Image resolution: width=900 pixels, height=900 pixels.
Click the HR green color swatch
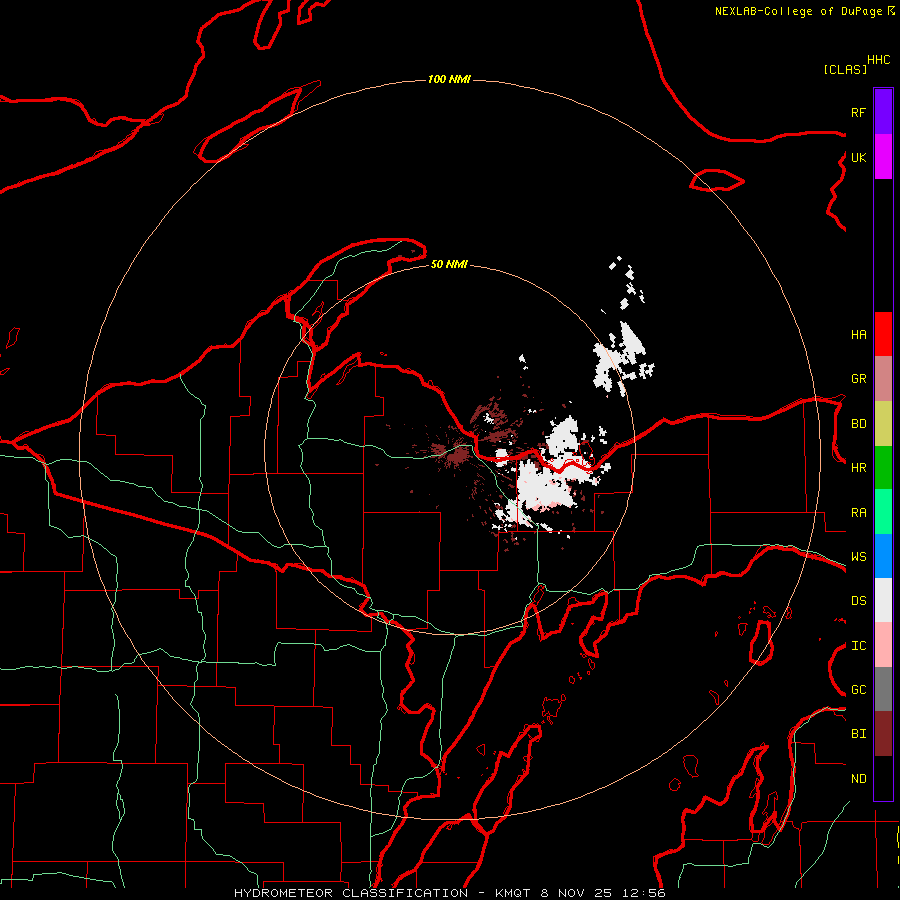click(x=883, y=468)
